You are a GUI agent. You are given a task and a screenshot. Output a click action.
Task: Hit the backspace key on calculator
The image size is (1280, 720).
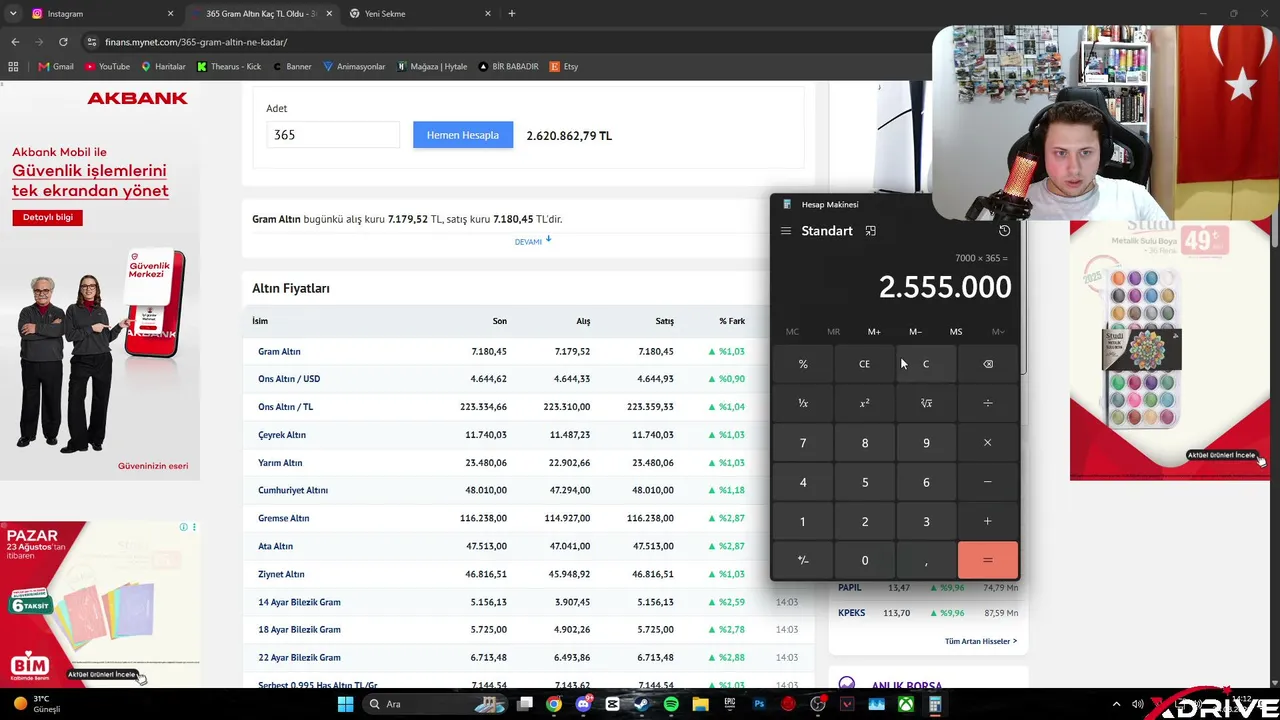(x=988, y=364)
